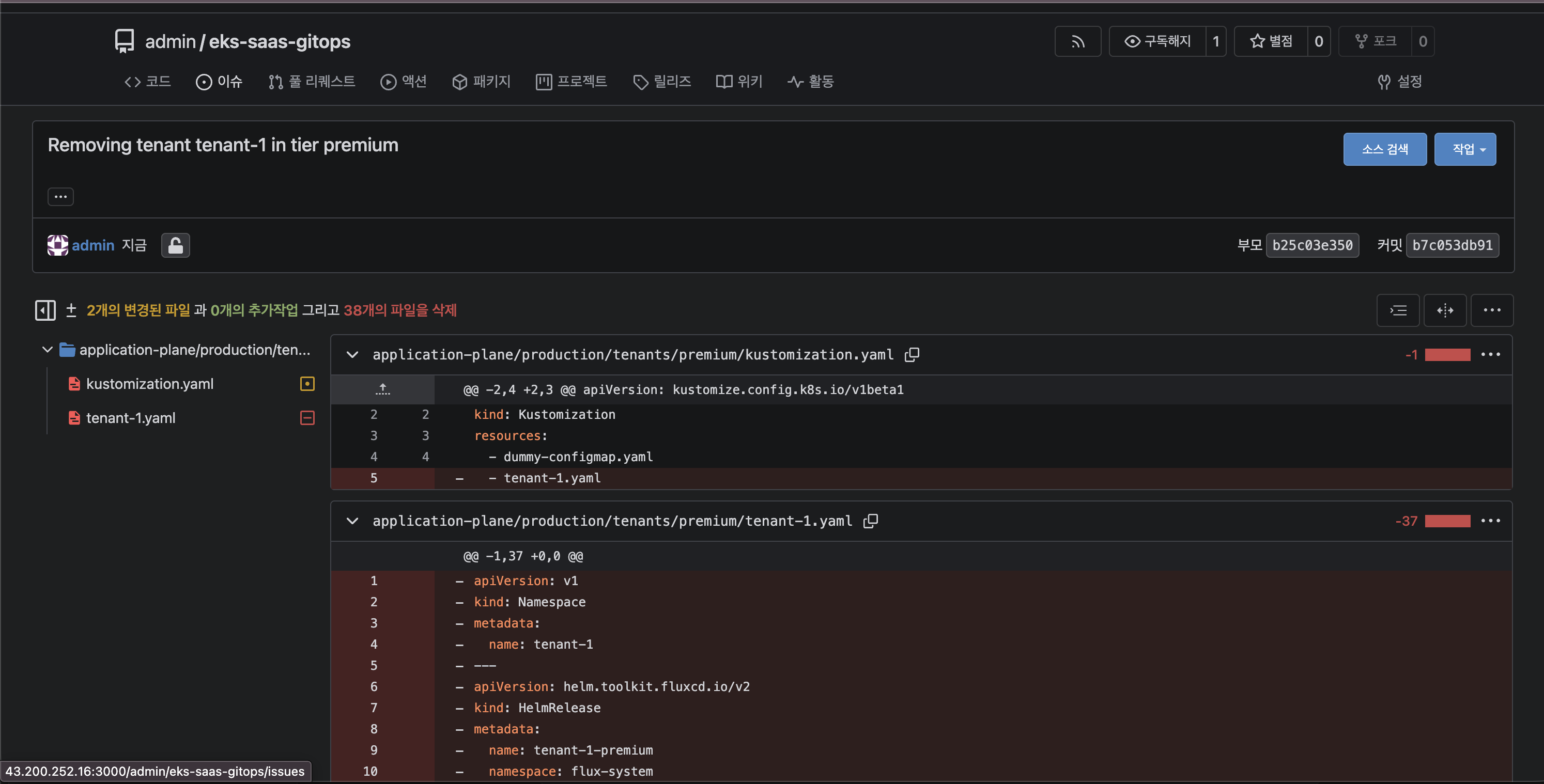
Task: Click the RSS feed icon
Action: (x=1077, y=41)
